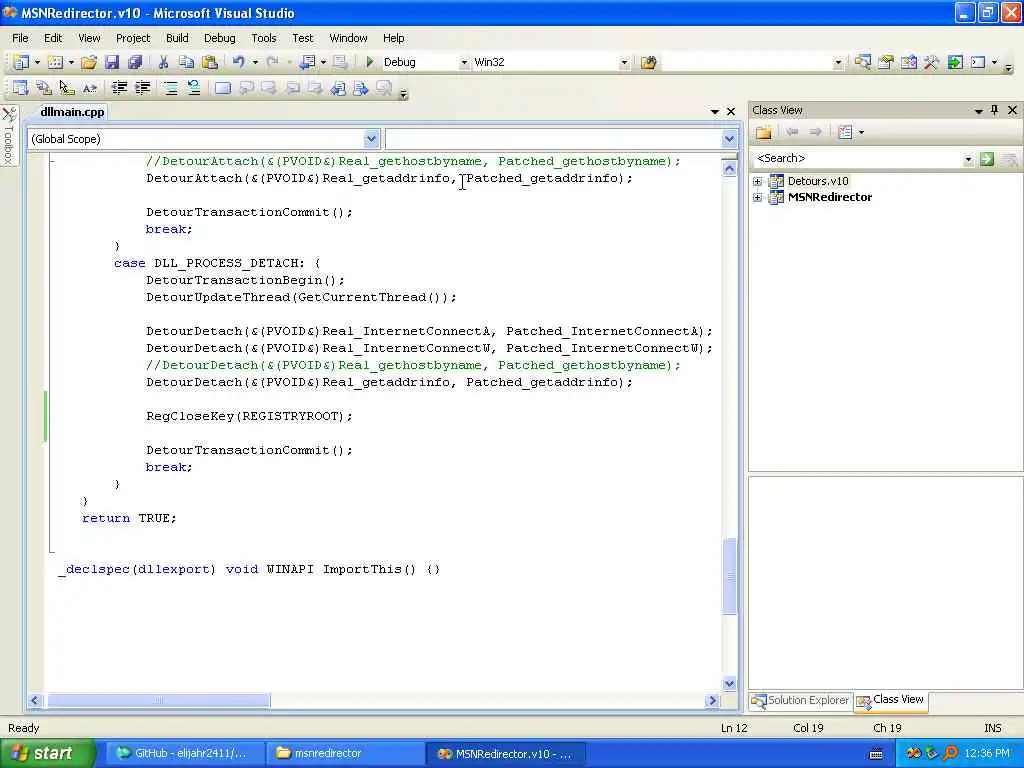The height and width of the screenshot is (768, 1024).
Task: Click the Display Quick Info icon
Action: 67,88
